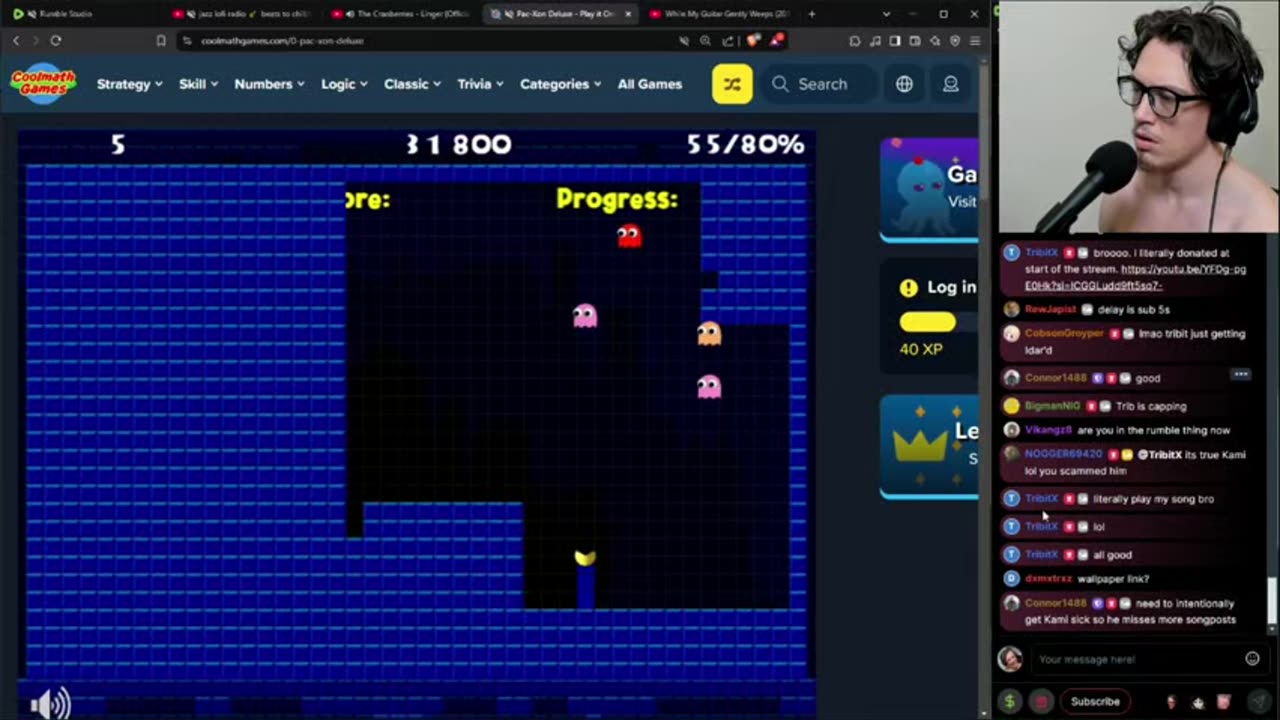Image resolution: width=1280 pixels, height=720 pixels.
Task: Open the octopus promo card
Action: [x=929, y=190]
